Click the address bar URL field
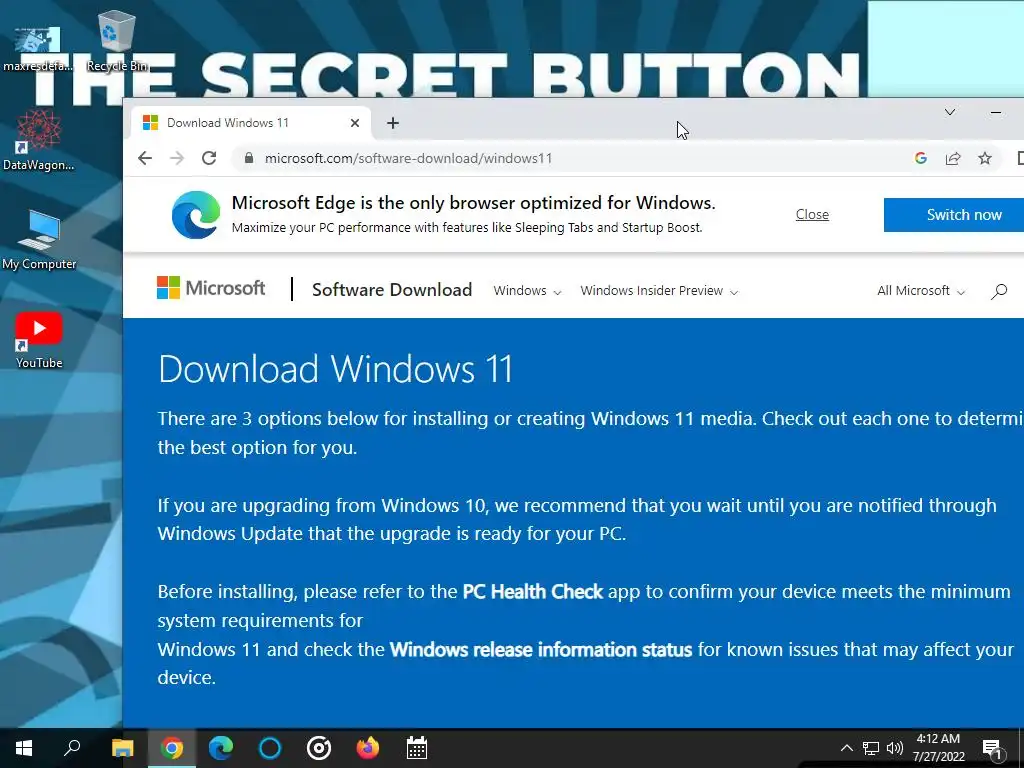The width and height of the screenshot is (1024, 768). tap(575, 158)
